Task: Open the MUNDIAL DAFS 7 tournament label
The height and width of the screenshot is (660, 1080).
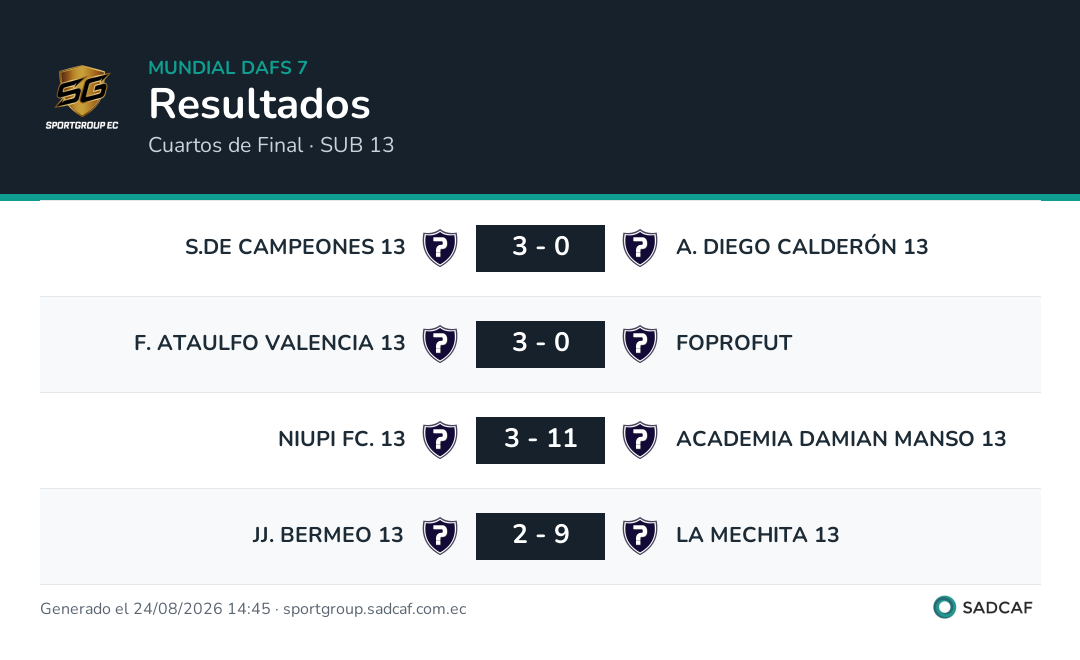Action: click(x=228, y=68)
